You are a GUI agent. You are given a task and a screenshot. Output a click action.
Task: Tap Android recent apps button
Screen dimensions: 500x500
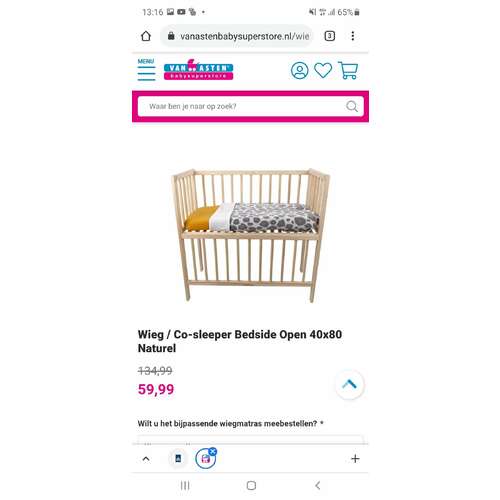pyautogui.click(x=185, y=486)
